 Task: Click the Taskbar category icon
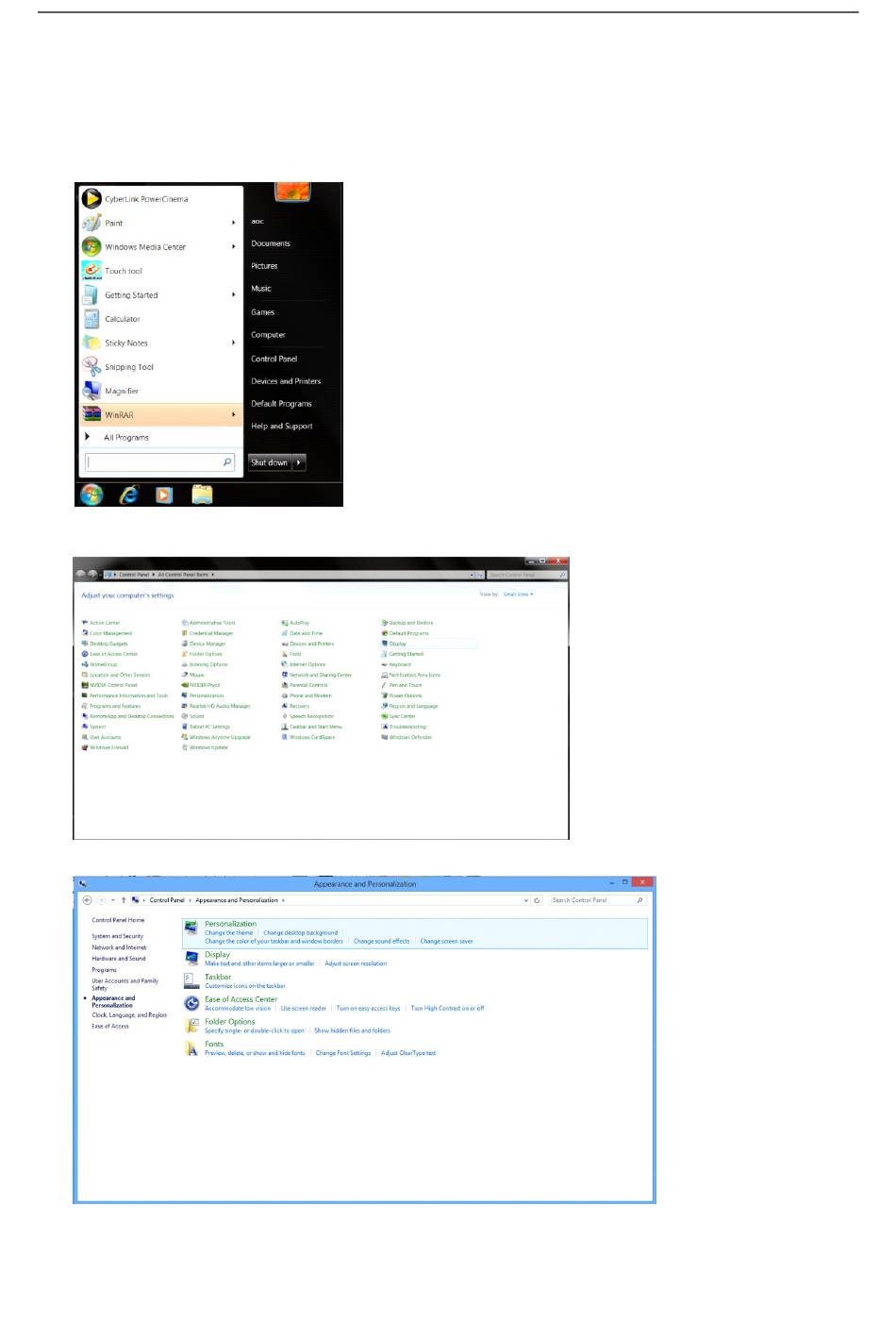click(x=191, y=981)
